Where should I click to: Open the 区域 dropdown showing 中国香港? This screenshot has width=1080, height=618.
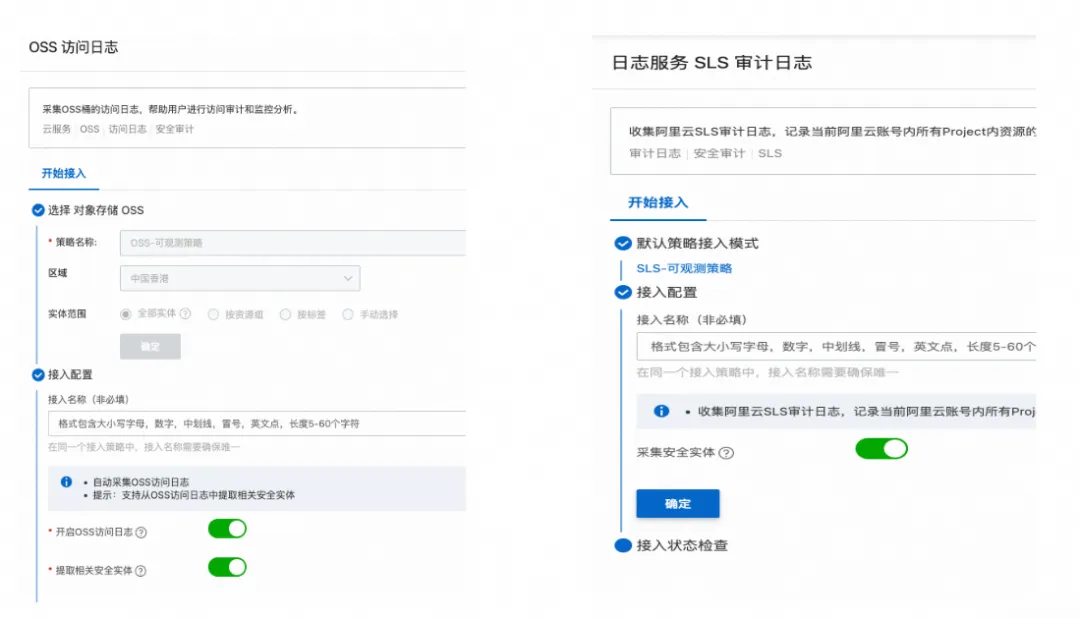point(240,278)
